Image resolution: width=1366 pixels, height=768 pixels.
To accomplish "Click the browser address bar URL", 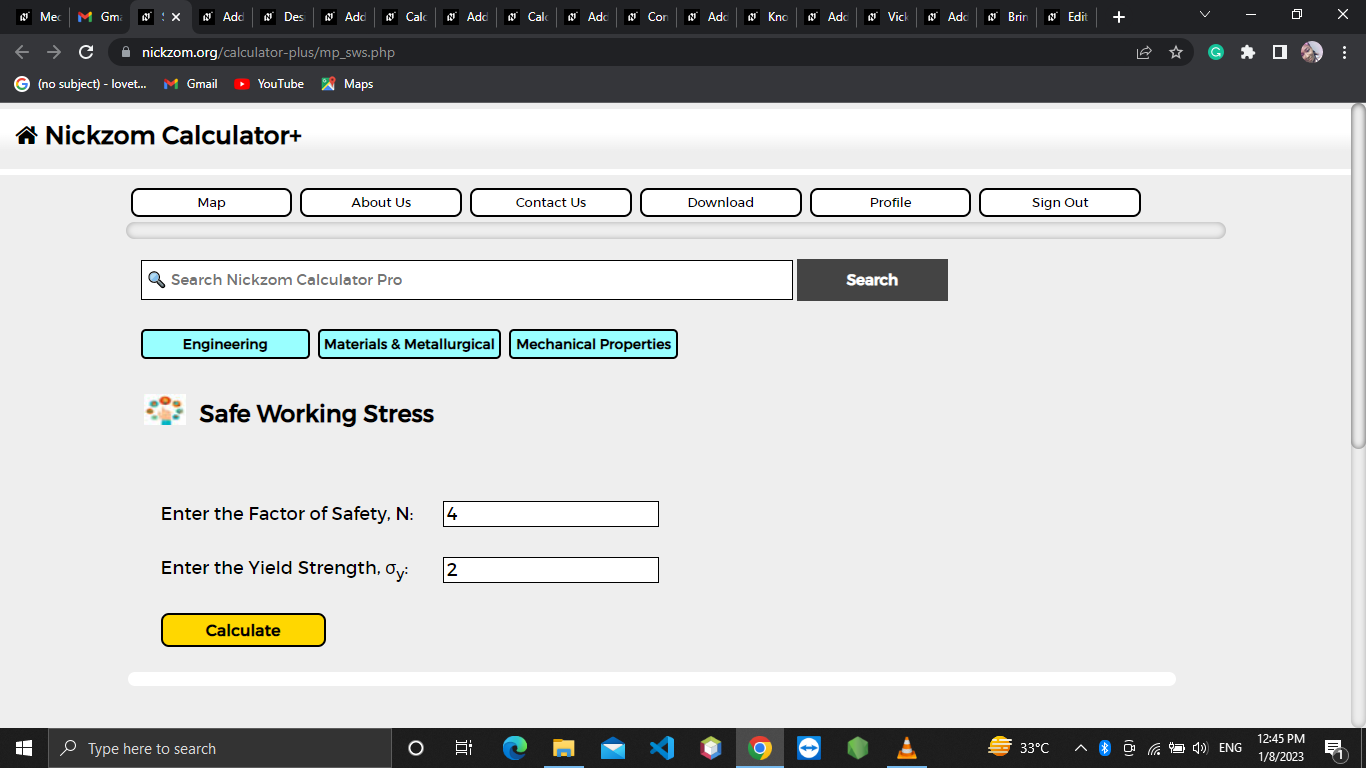I will click(268, 52).
